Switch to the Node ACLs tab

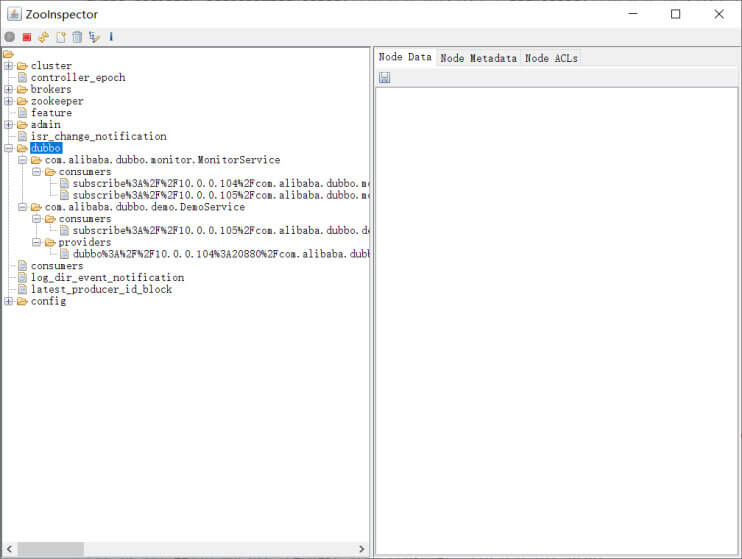[x=551, y=58]
